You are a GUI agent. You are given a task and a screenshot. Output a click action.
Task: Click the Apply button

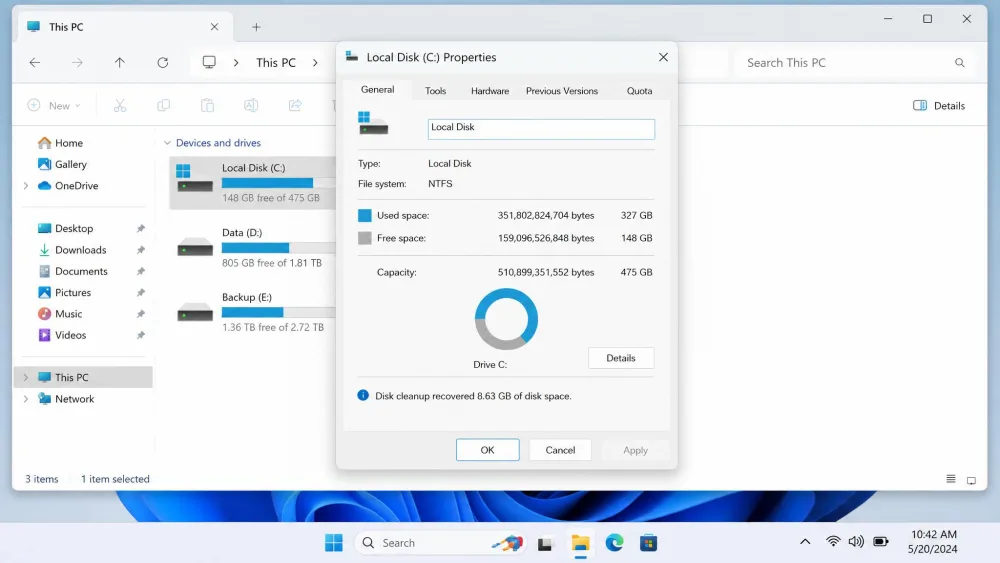click(x=635, y=450)
